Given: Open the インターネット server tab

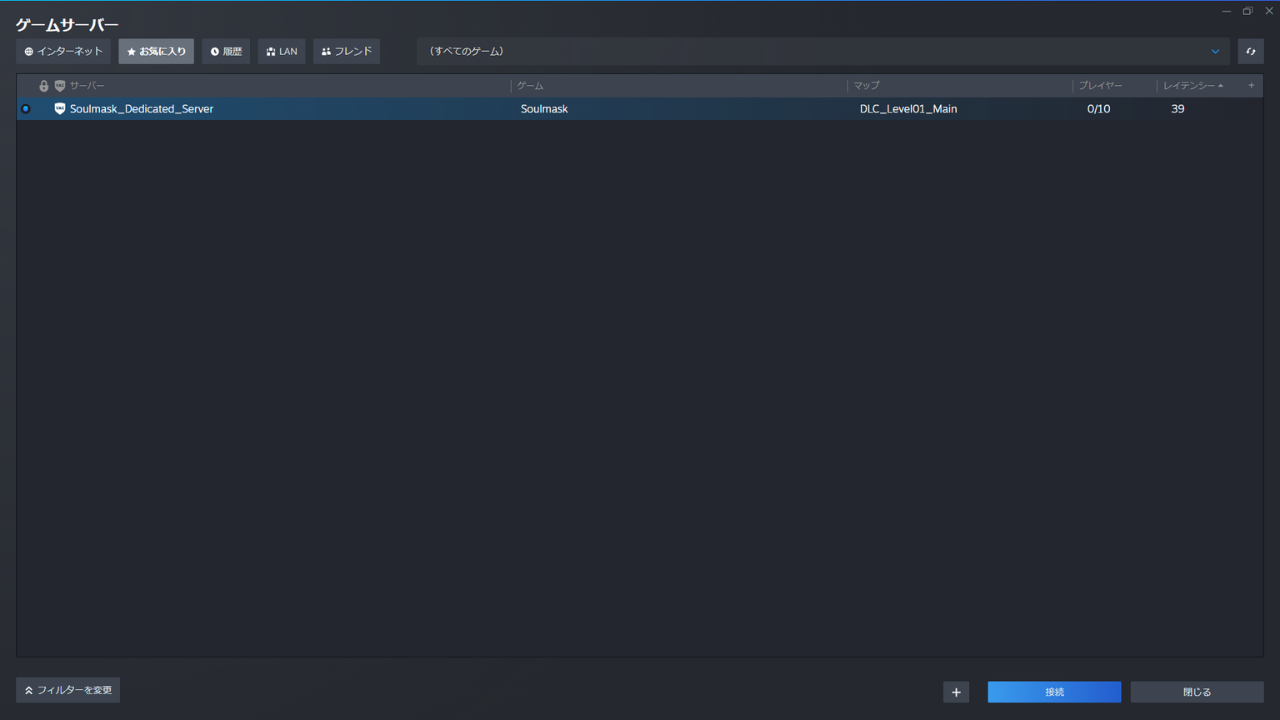Looking at the screenshot, I should click(64, 51).
